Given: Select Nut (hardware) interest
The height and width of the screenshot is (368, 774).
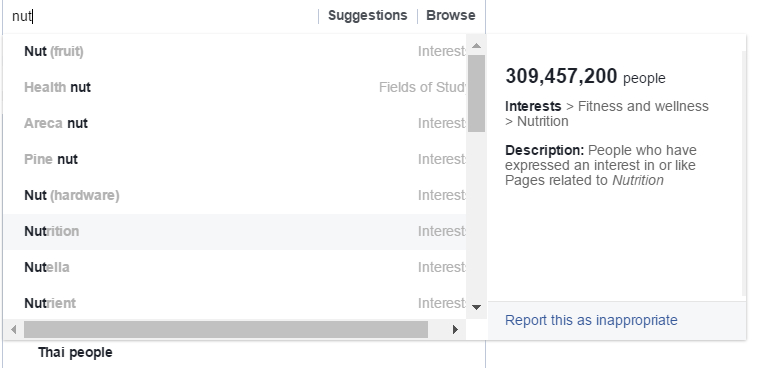Looking at the screenshot, I should coord(235,195).
